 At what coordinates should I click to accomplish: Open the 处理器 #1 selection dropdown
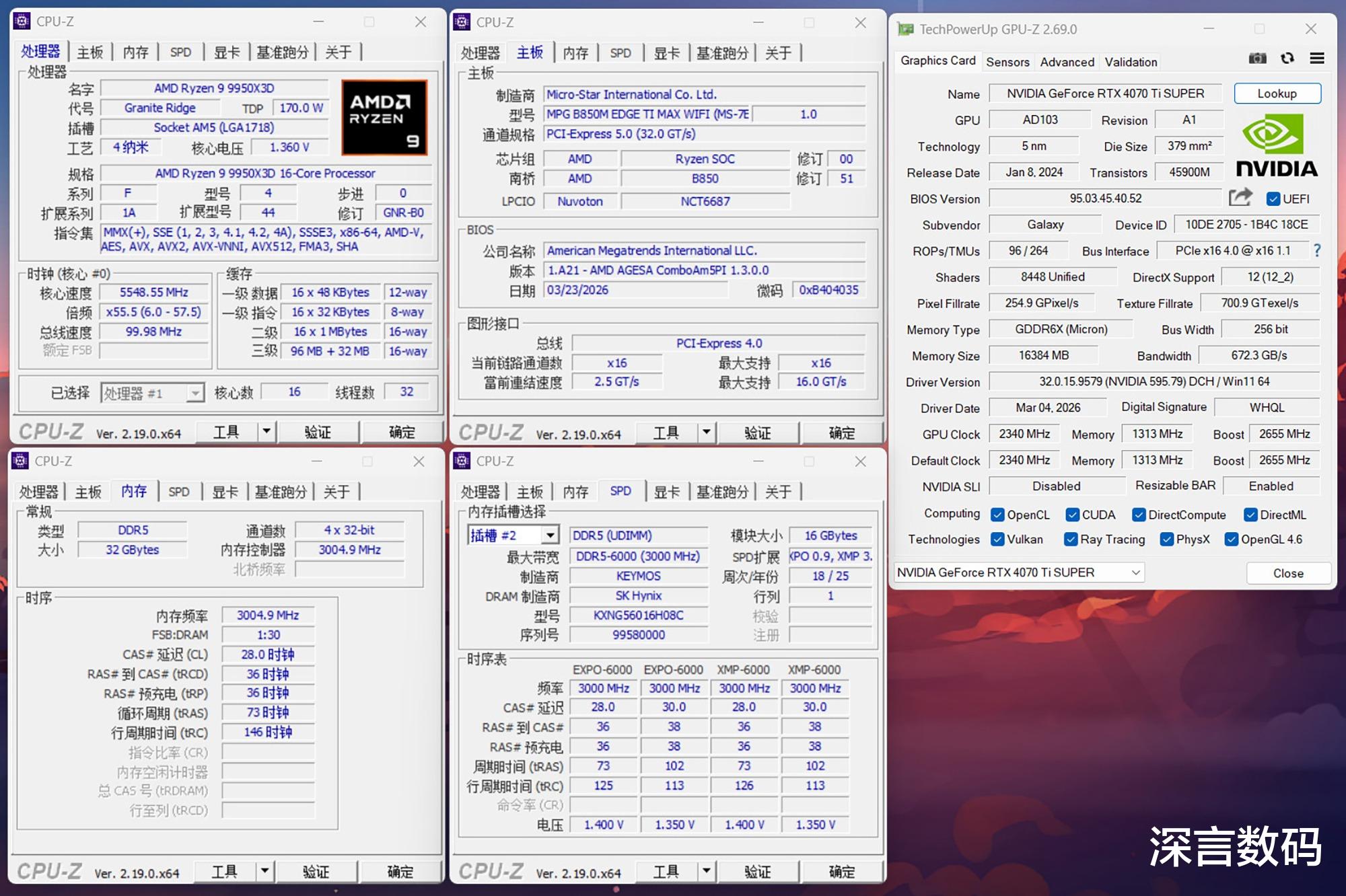(x=195, y=393)
